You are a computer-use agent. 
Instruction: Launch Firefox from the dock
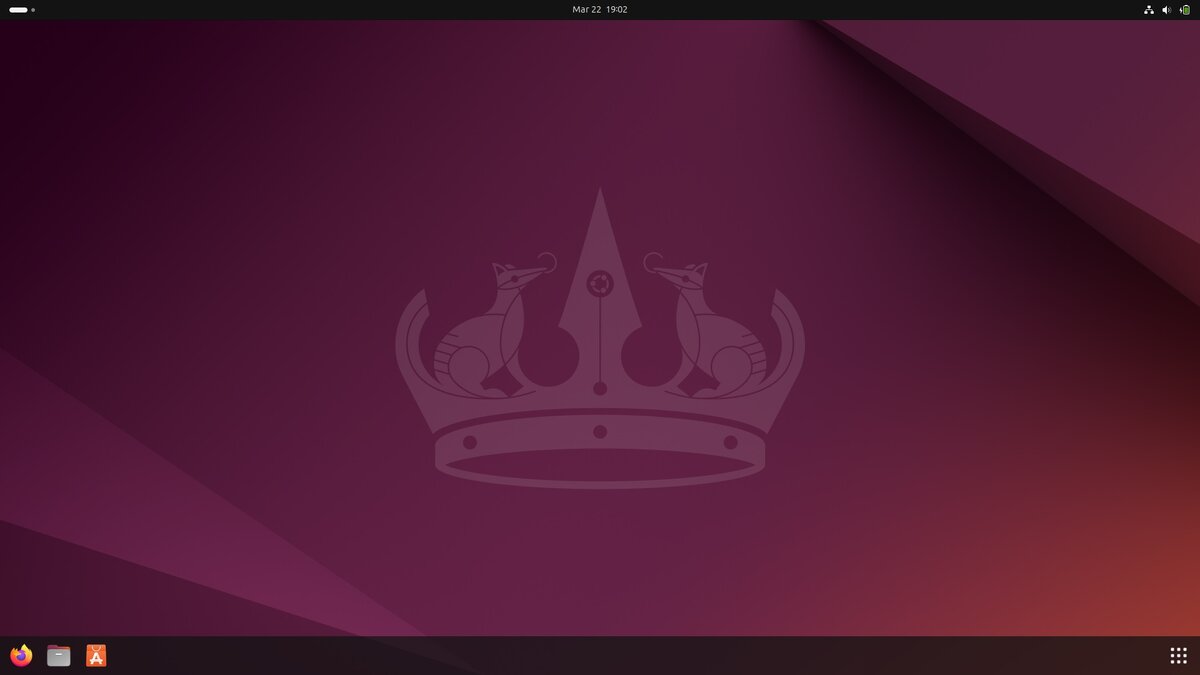(x=21, y=656)
